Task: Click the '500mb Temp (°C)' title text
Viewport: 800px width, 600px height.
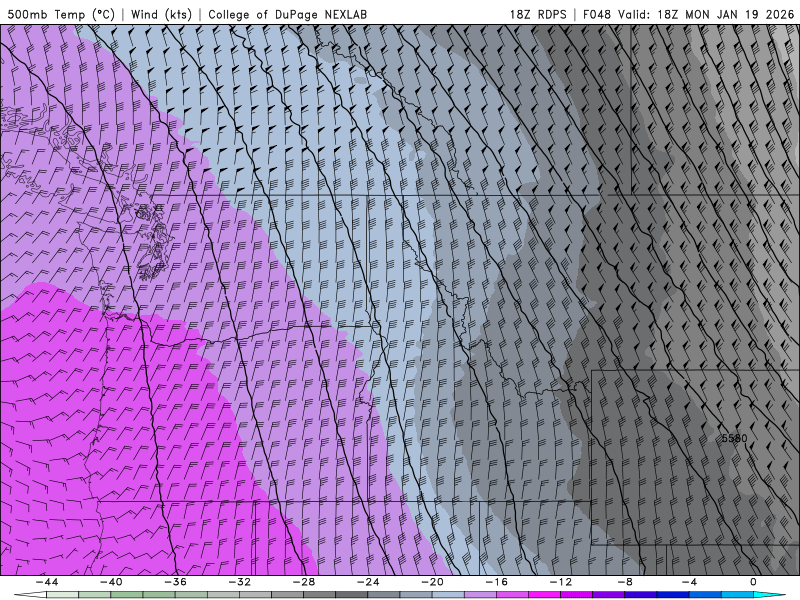Action: [x=61, y=15]
